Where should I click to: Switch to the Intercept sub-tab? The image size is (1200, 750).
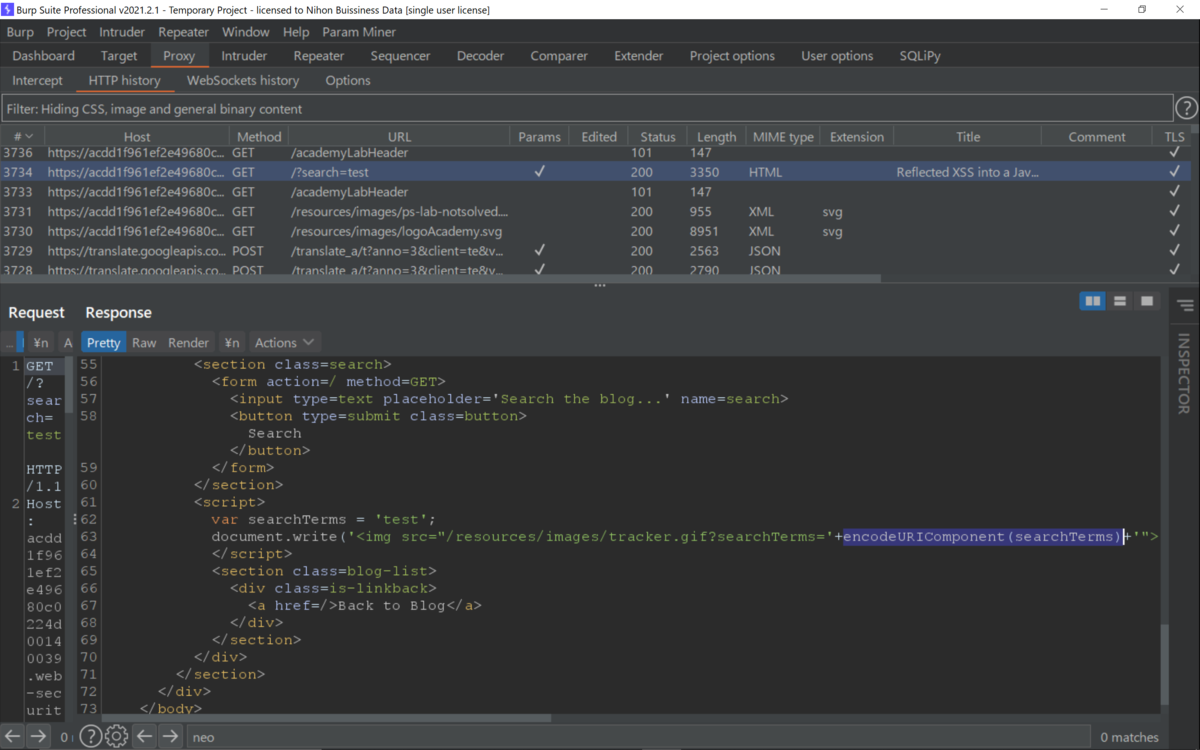pyautogui.click(x=37, y=80)
